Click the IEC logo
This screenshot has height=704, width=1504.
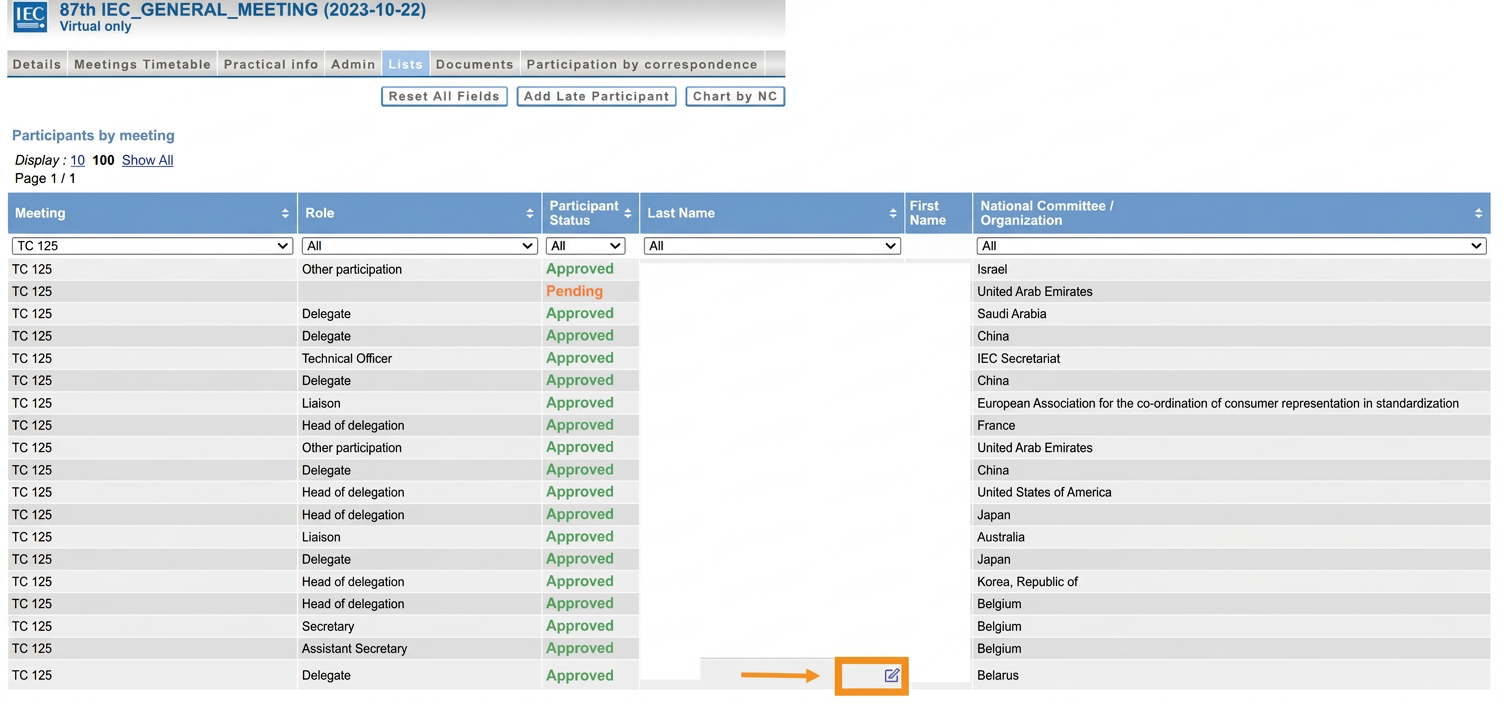pyautogui.click(x=30, y=16)
